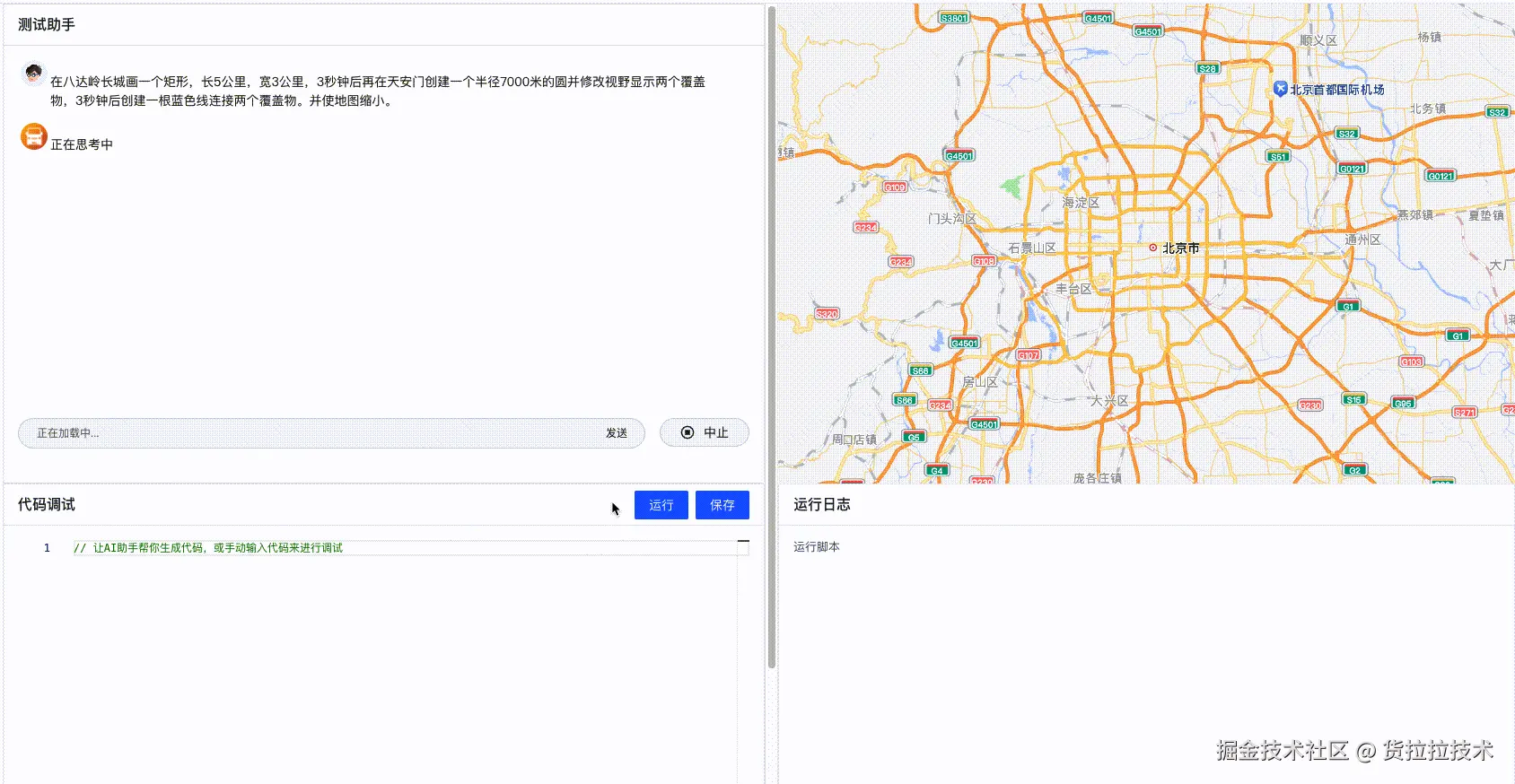Click the 周口店镇 label on map
Viewport: 1515px width, 784px height.
click(854, 440)
